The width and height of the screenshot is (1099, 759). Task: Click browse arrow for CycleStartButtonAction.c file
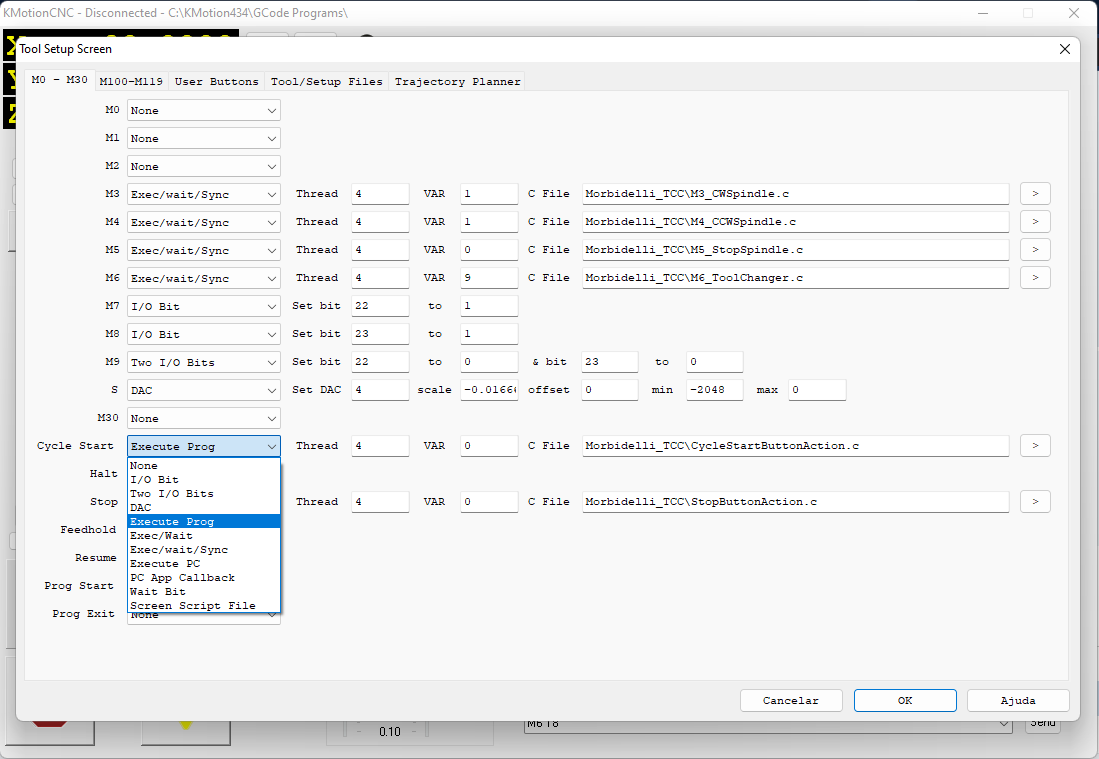click(1034, 446)
